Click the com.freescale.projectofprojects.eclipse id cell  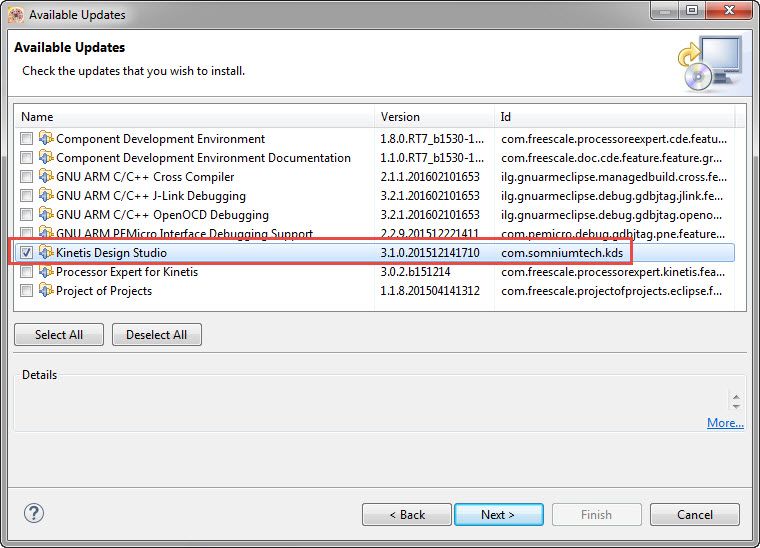[612, 291]
